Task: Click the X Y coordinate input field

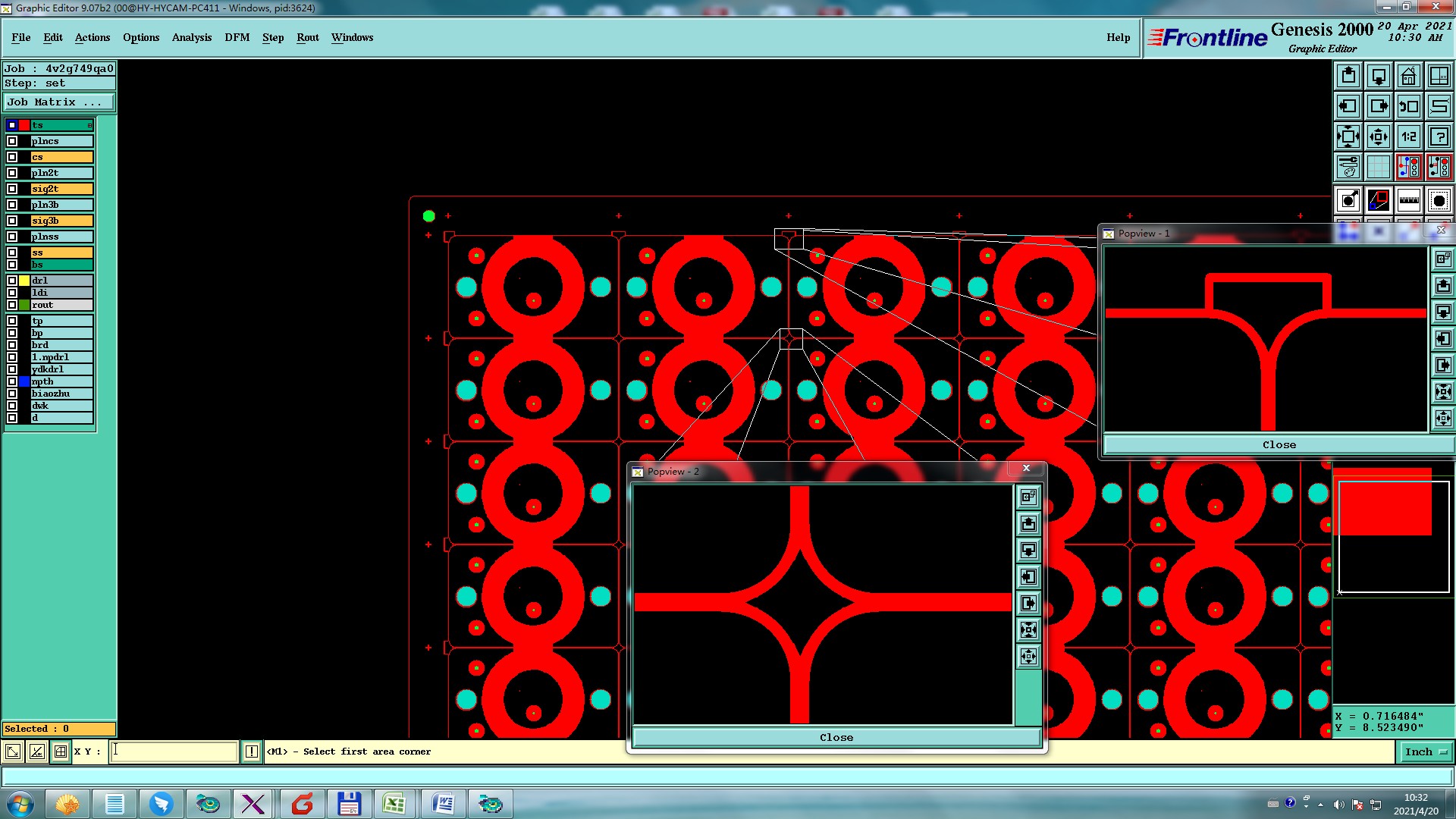Action: (174, 752)
